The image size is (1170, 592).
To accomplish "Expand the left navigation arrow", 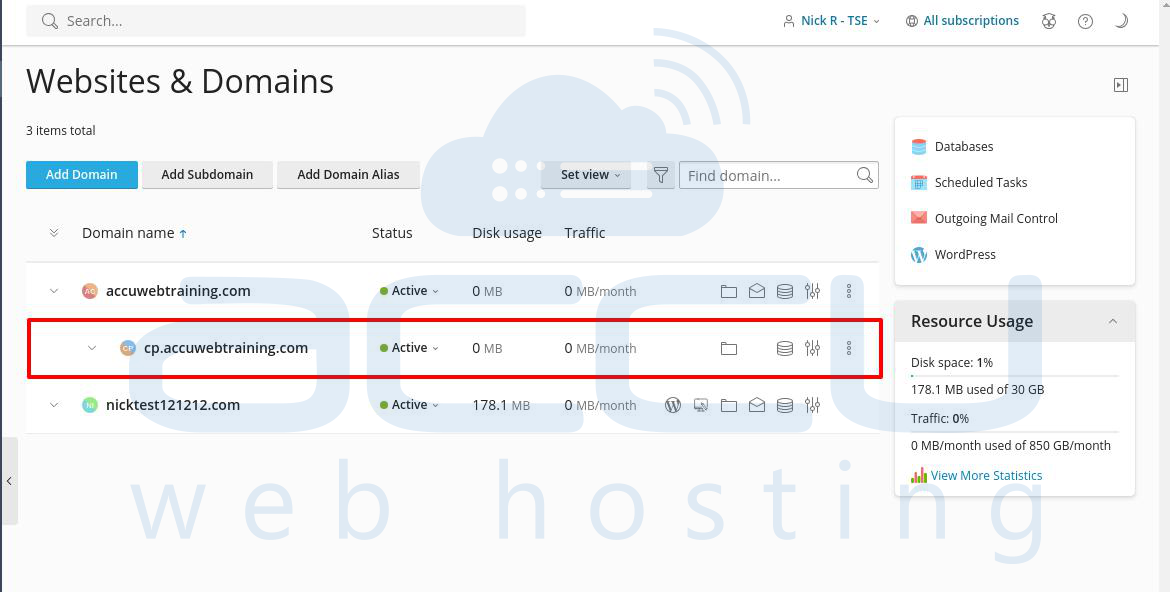I will tap(9, 482).
